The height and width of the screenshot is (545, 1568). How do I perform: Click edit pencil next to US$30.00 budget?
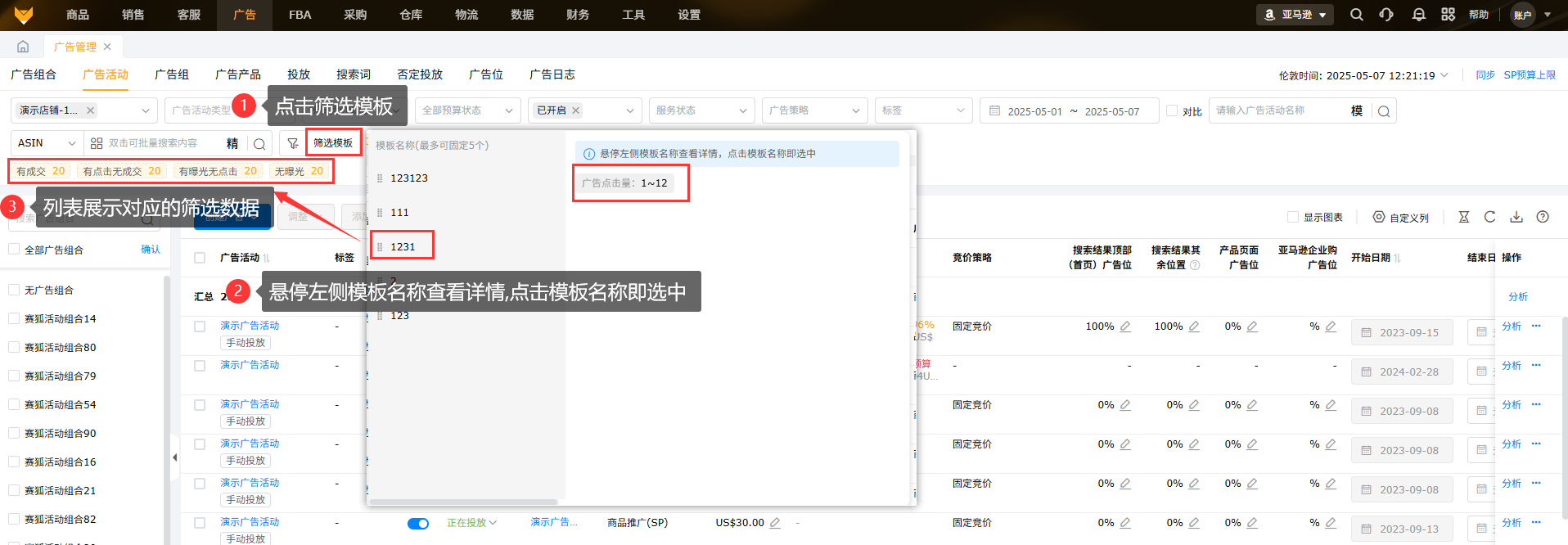[x=775, y=523]
